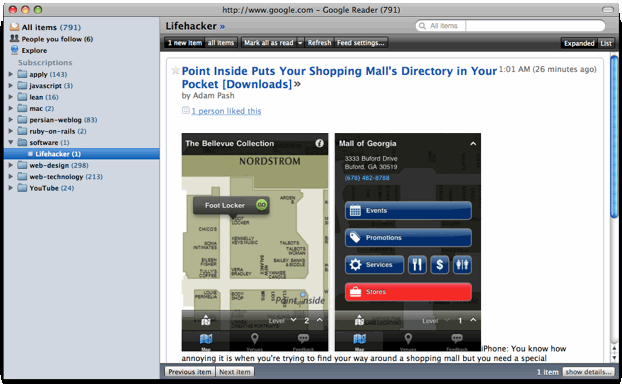Expand the YouTube folder
622x384 pixels.
click(11, 188)
